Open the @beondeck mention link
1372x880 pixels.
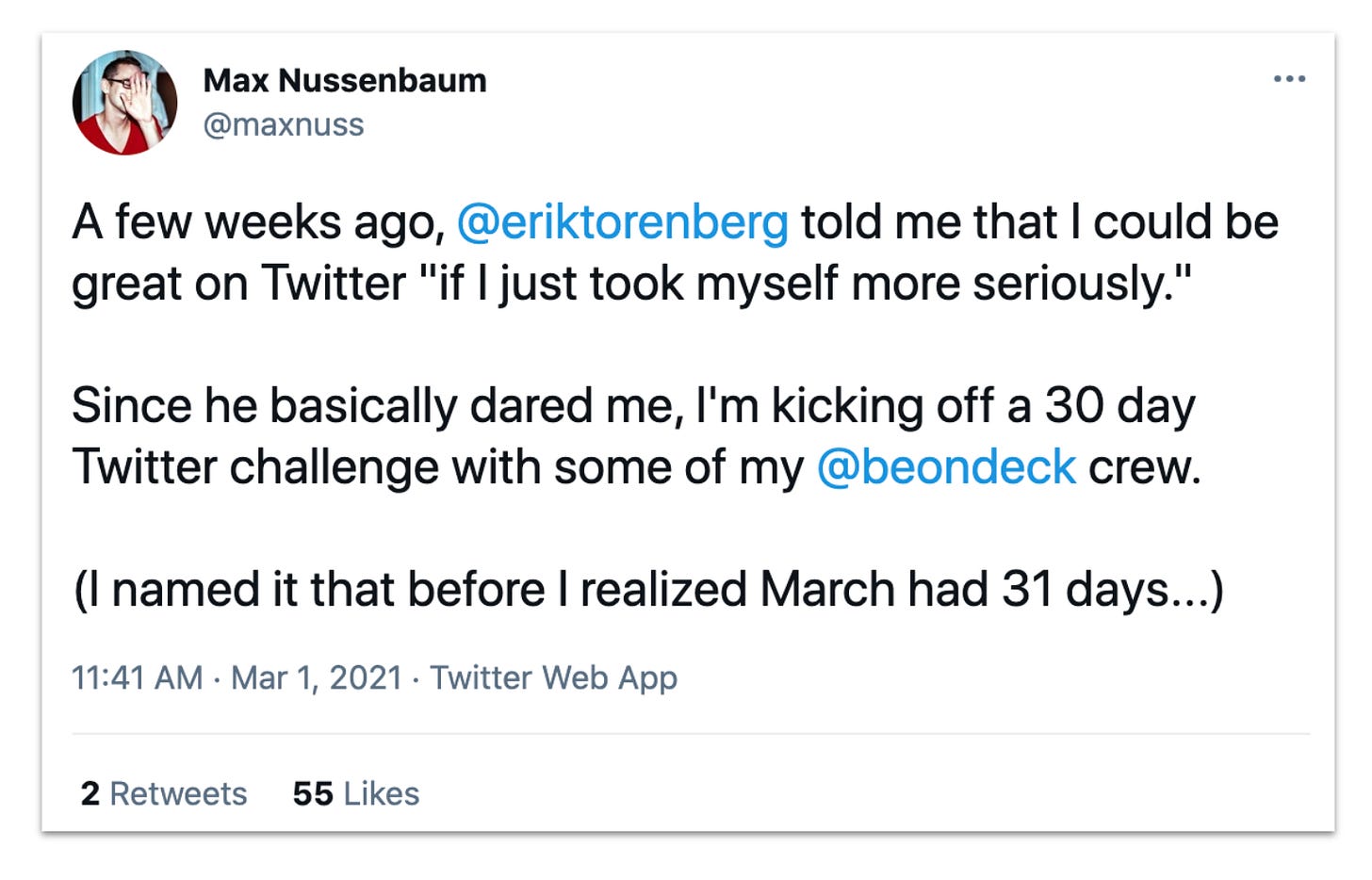(x=945, y=467)
